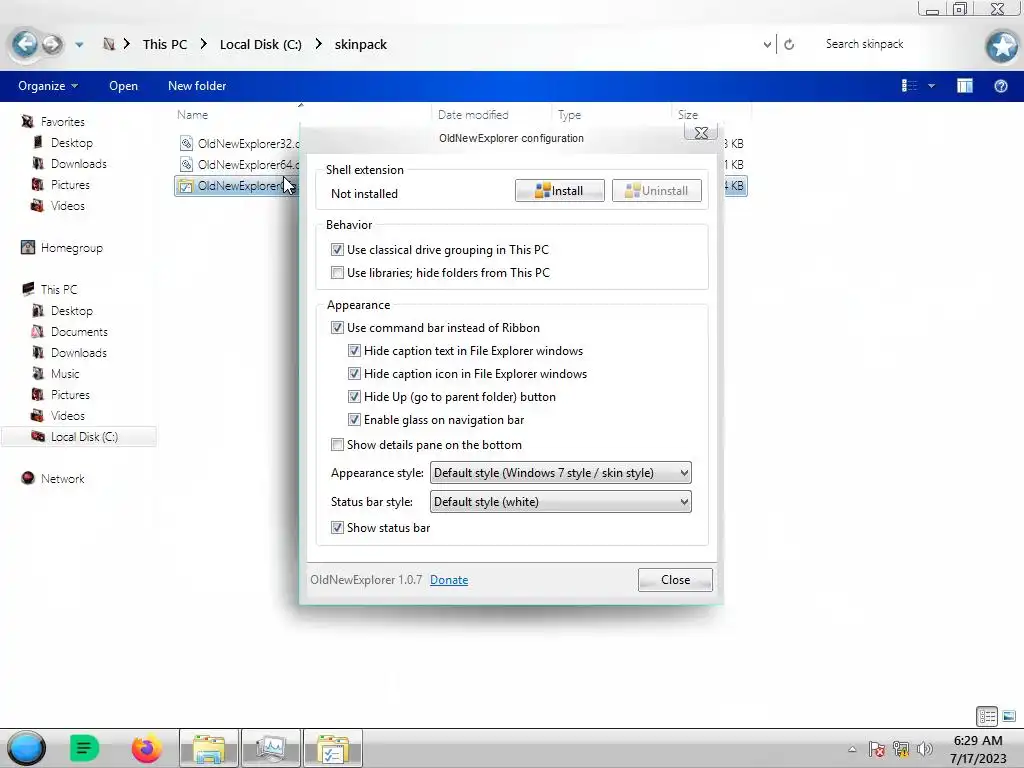Launch Firefox from the taskbar
Image resolution: width=1024 pixels, height=768 pixels.
pos(146,748)
